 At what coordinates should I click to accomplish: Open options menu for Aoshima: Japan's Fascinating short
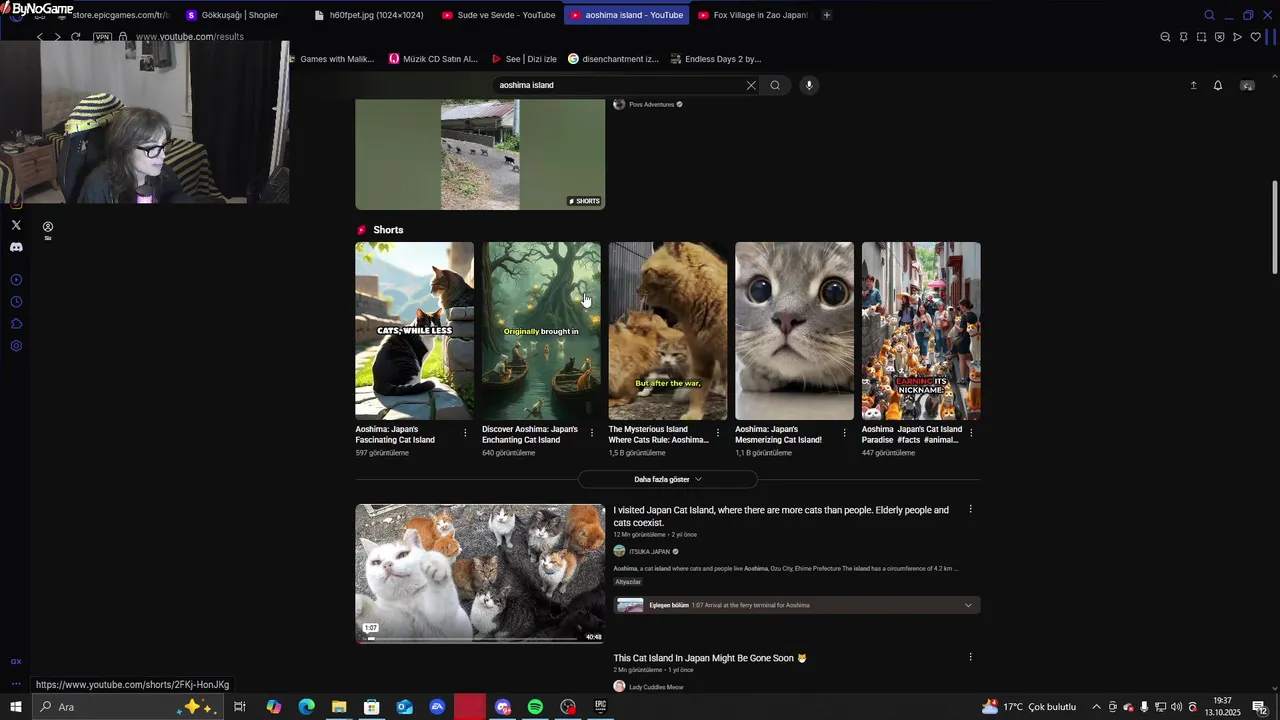click(x=465, y=433)
